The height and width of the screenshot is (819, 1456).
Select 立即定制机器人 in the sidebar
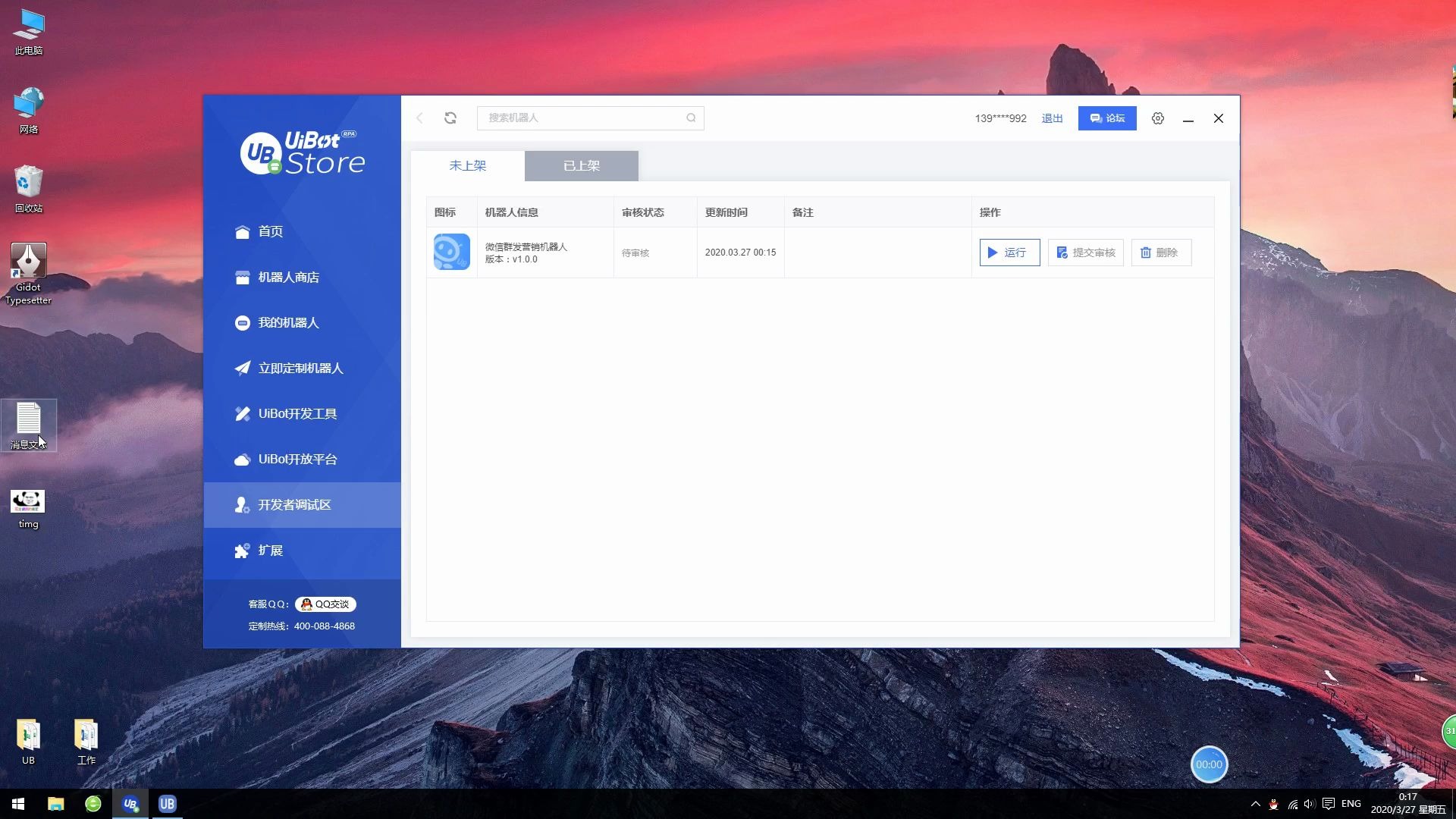point(300,369)
